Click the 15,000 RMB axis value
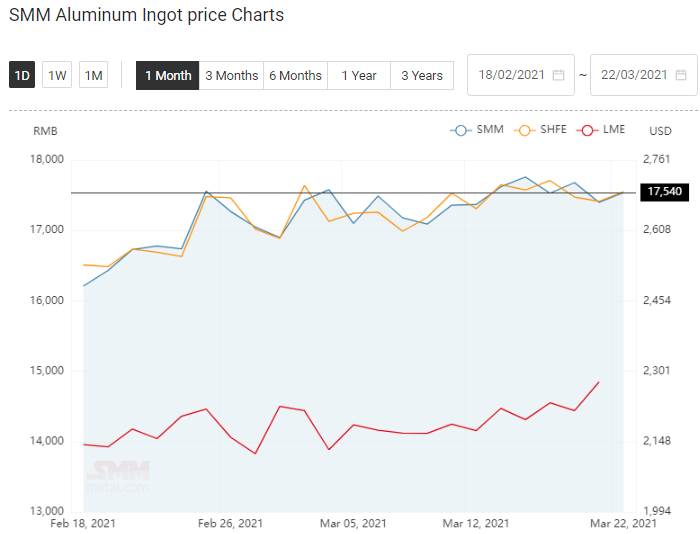 (46, 371)
